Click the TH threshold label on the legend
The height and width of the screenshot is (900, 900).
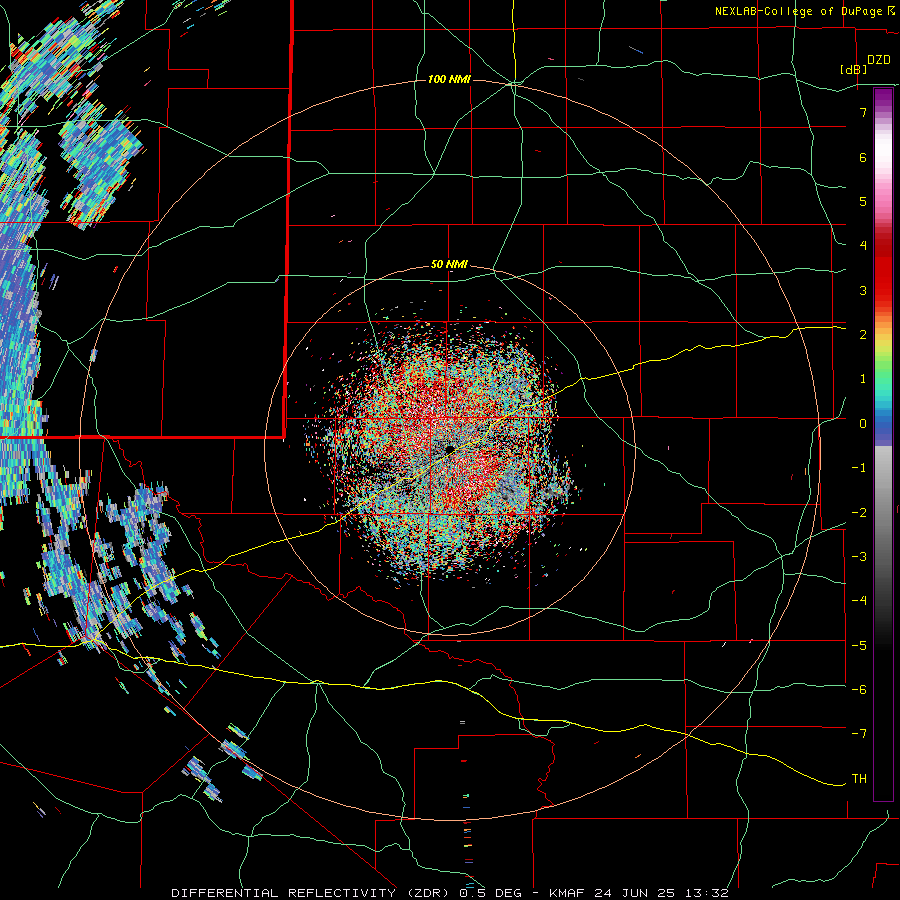click(859, 779)
